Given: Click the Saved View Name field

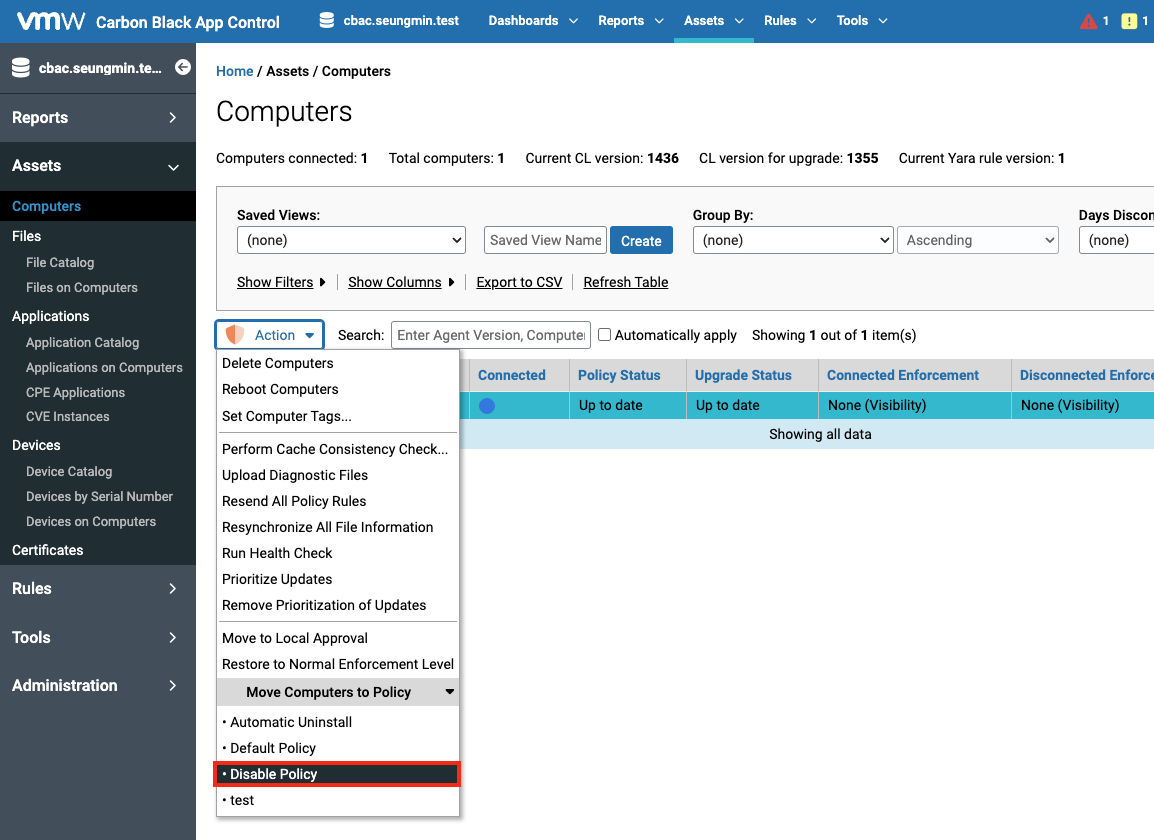Looking at the screenshot, I should point(545,240).
